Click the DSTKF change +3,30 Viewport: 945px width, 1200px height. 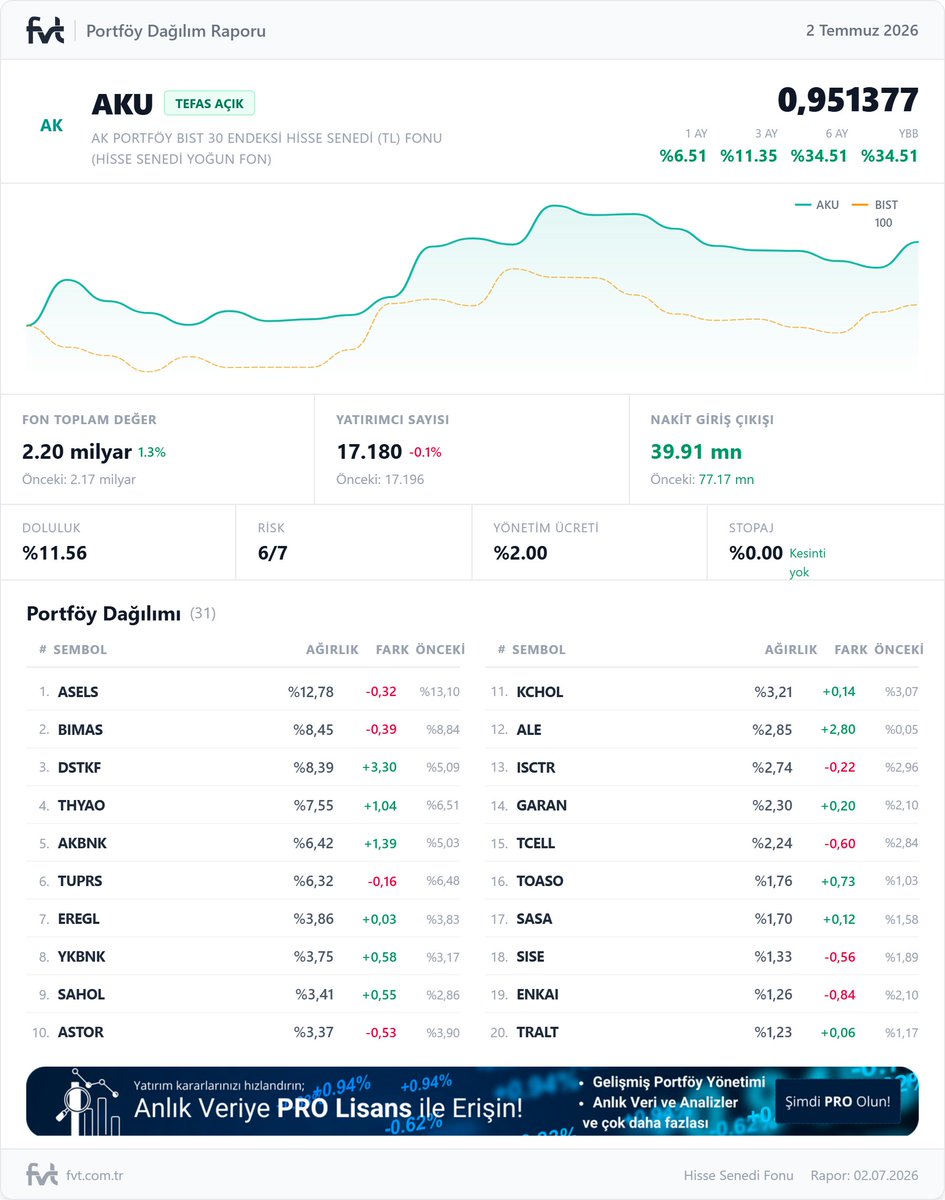[379, 768]
